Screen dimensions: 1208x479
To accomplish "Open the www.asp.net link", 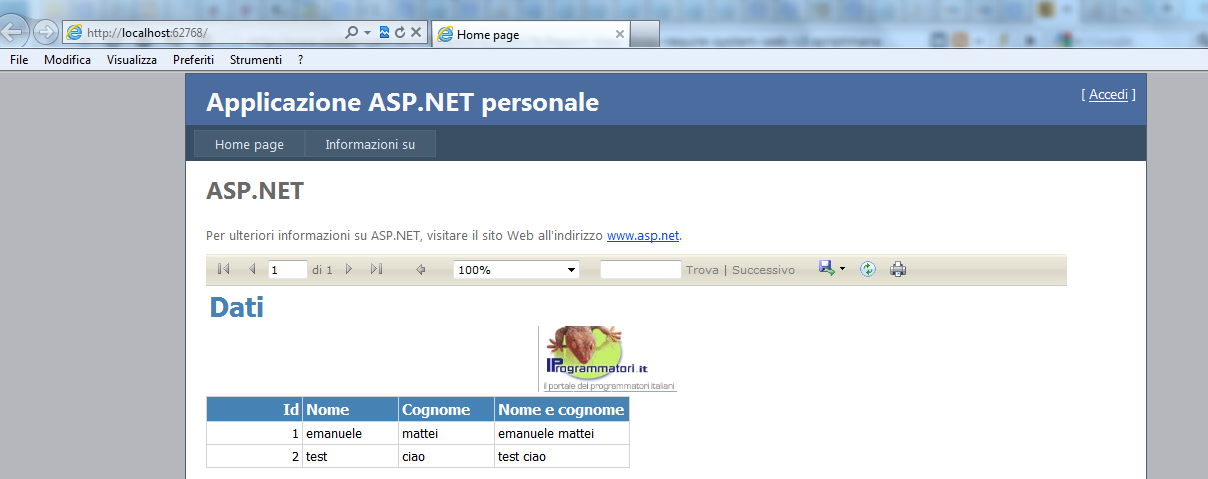I will 643,236.
